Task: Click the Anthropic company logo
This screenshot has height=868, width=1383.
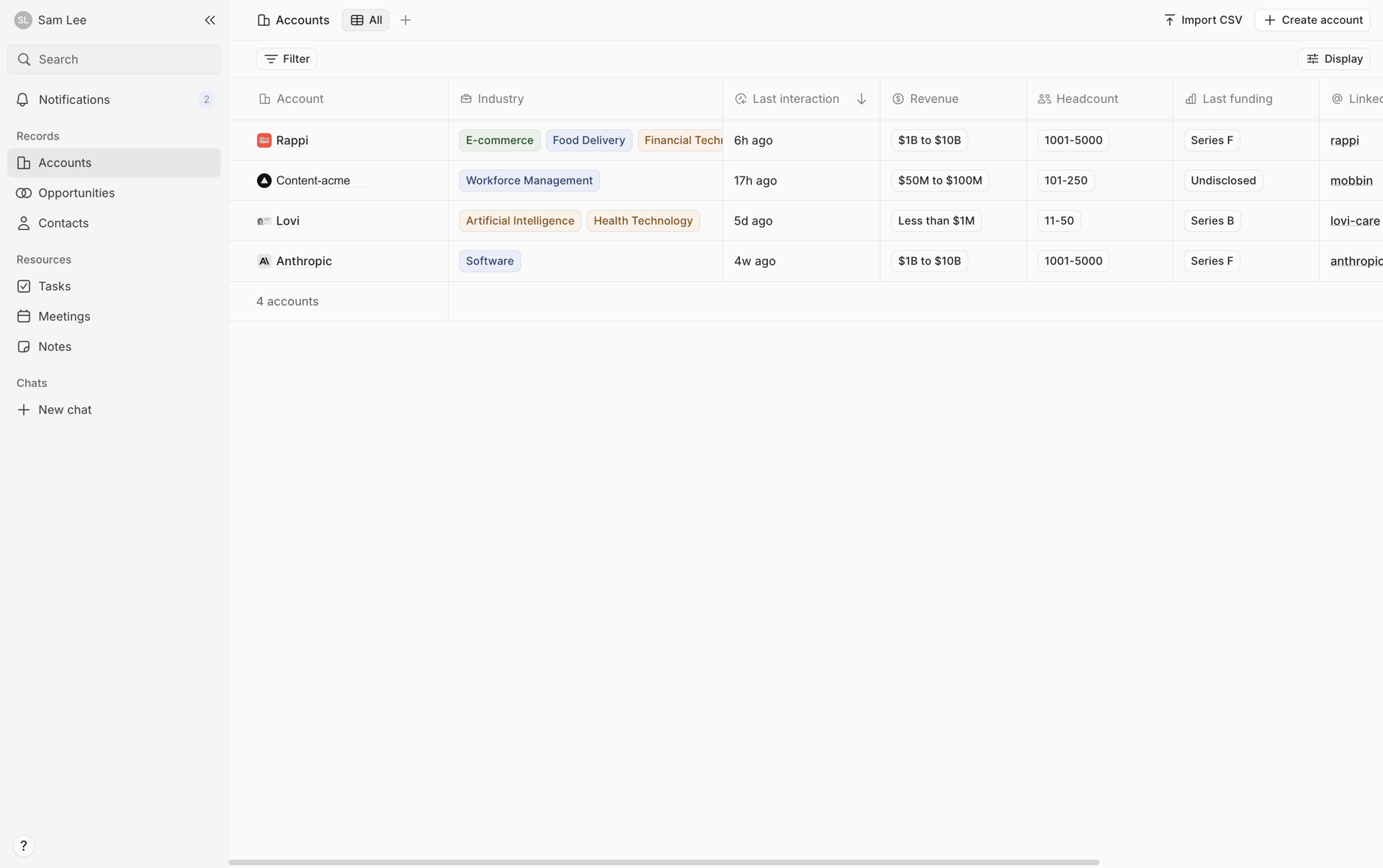Action: (x=264, y=261)
